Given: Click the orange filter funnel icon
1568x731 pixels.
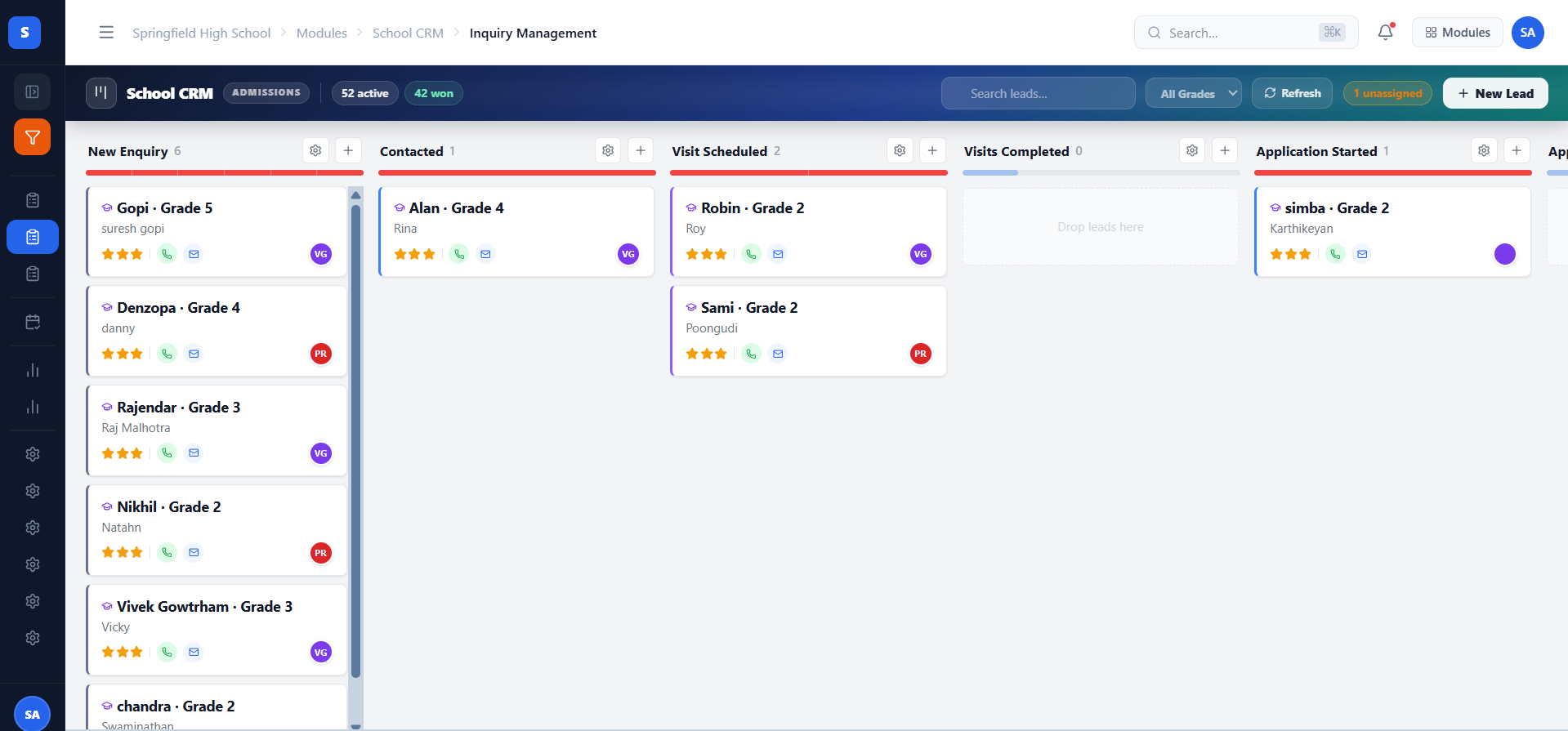Looking at the screenshot, I should tap(33, 136).
